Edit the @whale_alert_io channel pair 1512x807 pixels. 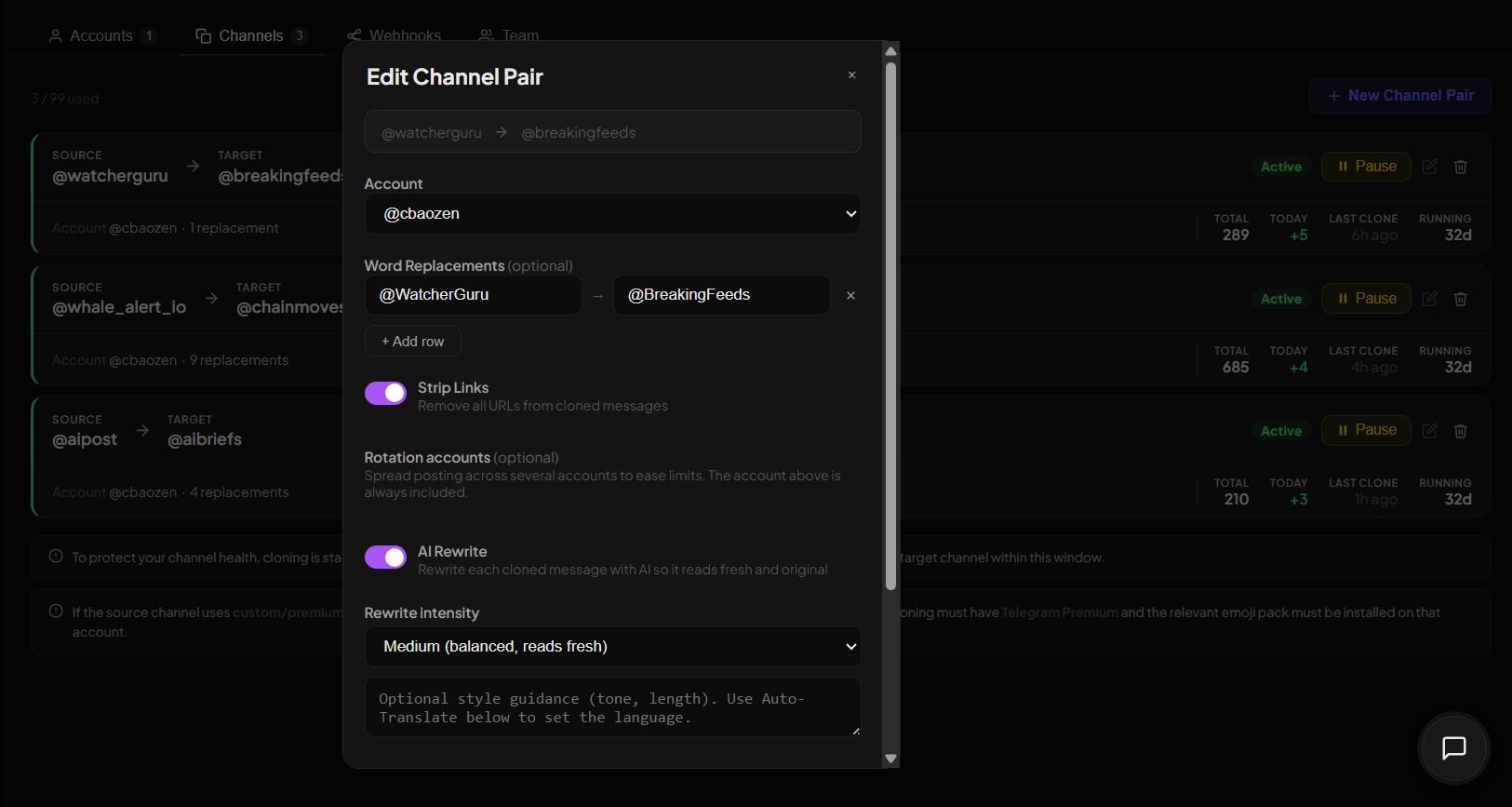click(1430, 299)
